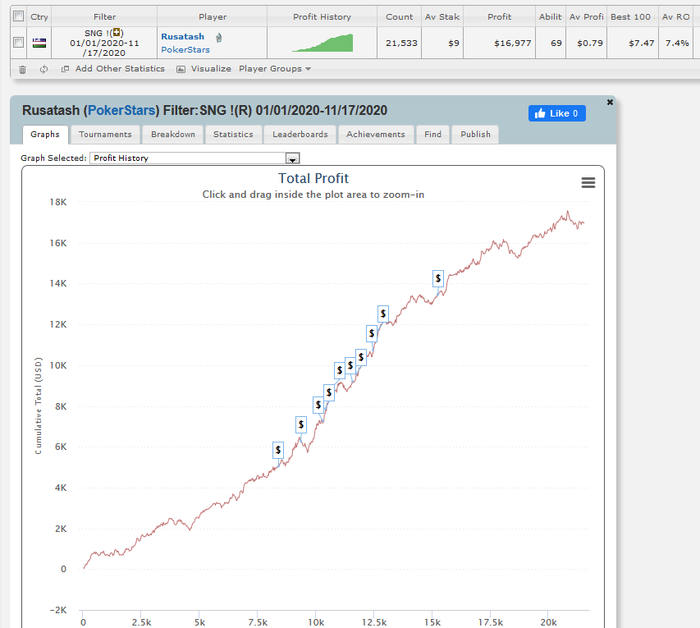This screenshot has width=700, height=628.
Task: Click the $ marker near 6K on the chart
Action: [x=278, y=450]
